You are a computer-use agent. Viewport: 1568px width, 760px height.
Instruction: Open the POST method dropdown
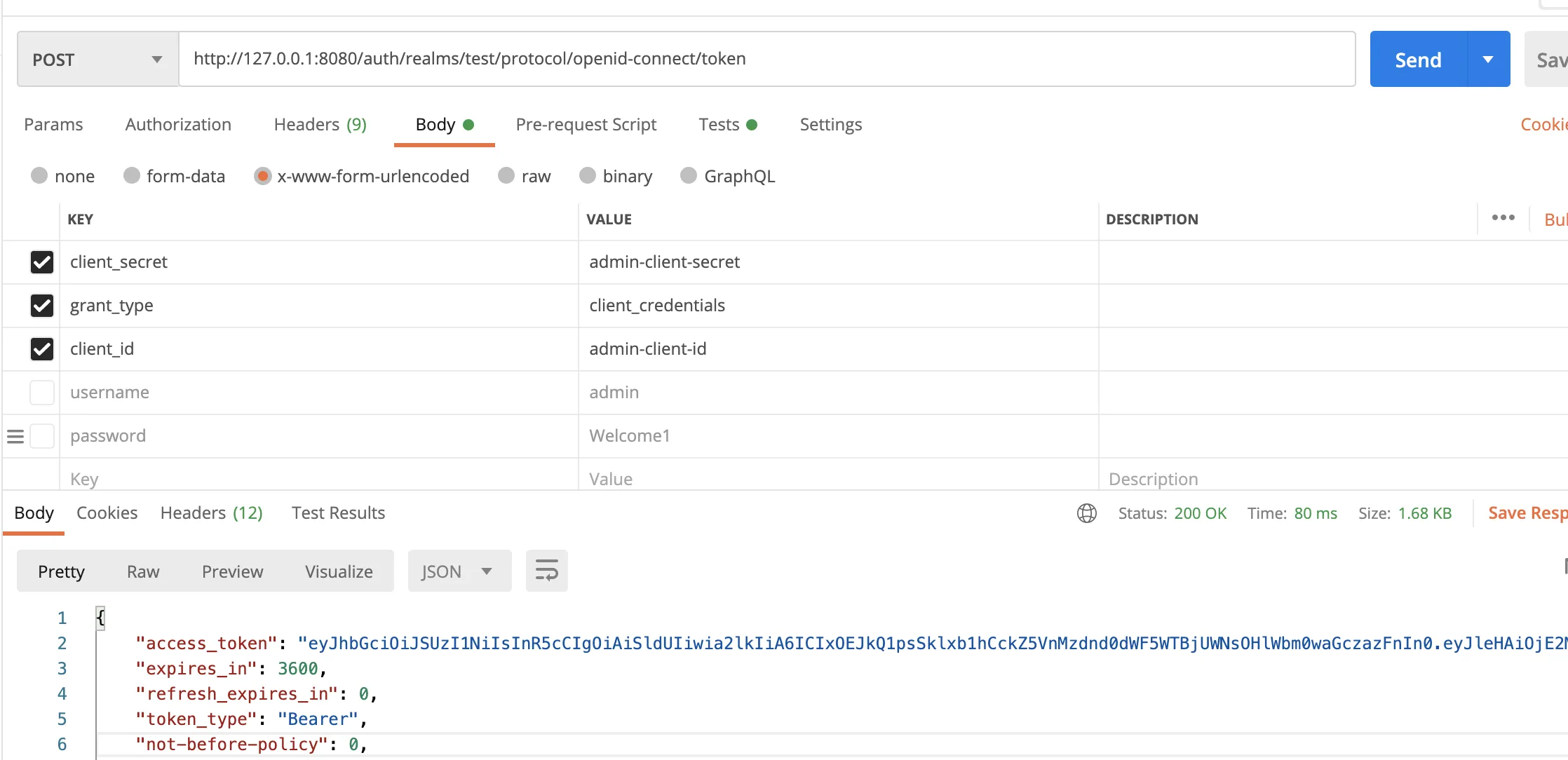tap(97, 60)
